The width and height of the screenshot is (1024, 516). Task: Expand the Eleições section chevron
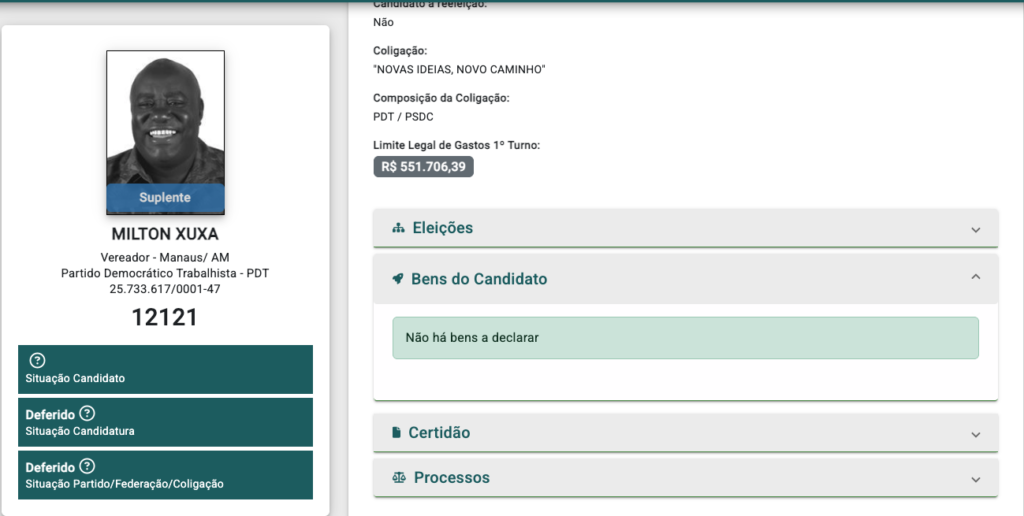(976, 229)
